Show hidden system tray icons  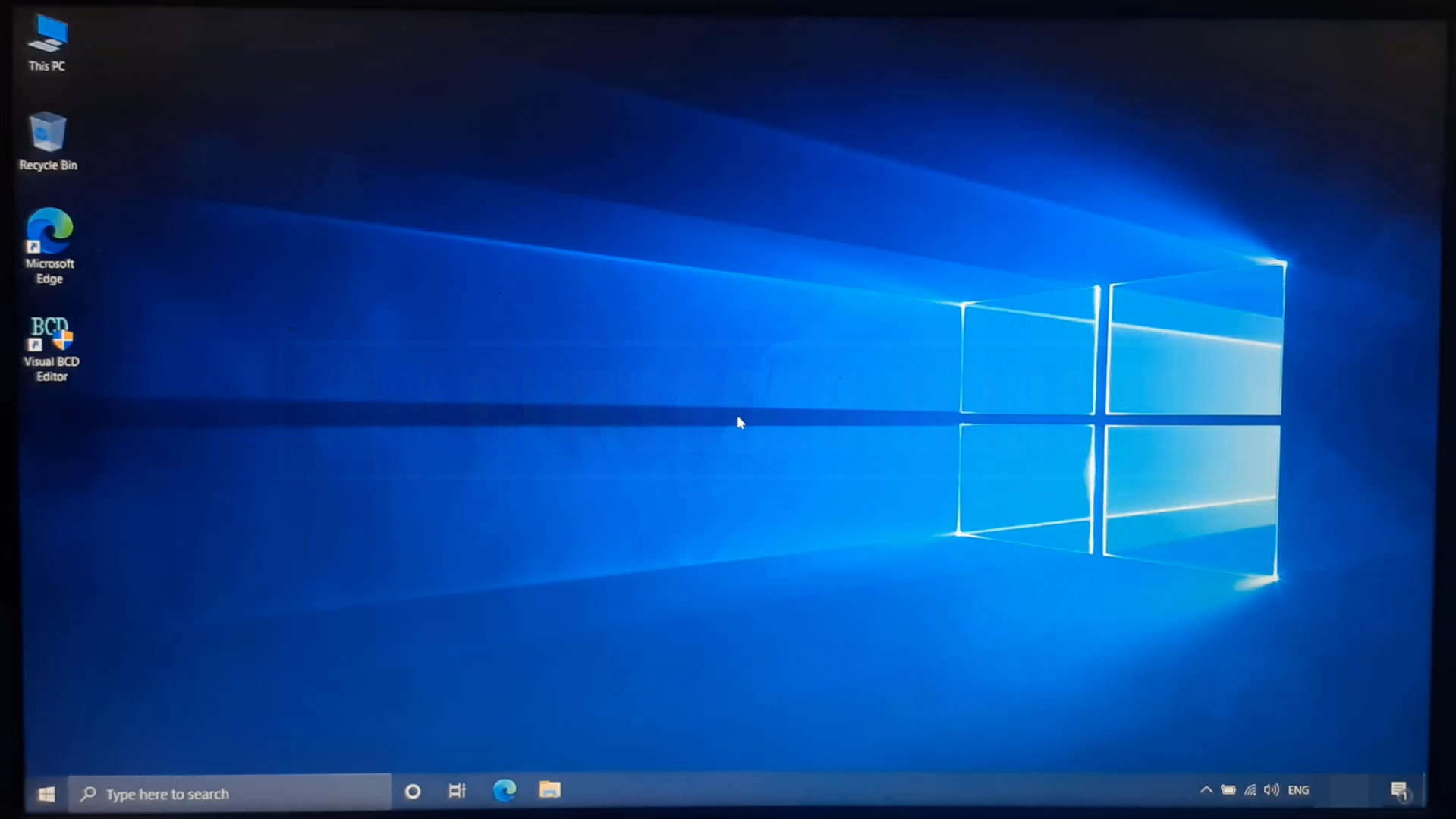[x=1206, y=790]
